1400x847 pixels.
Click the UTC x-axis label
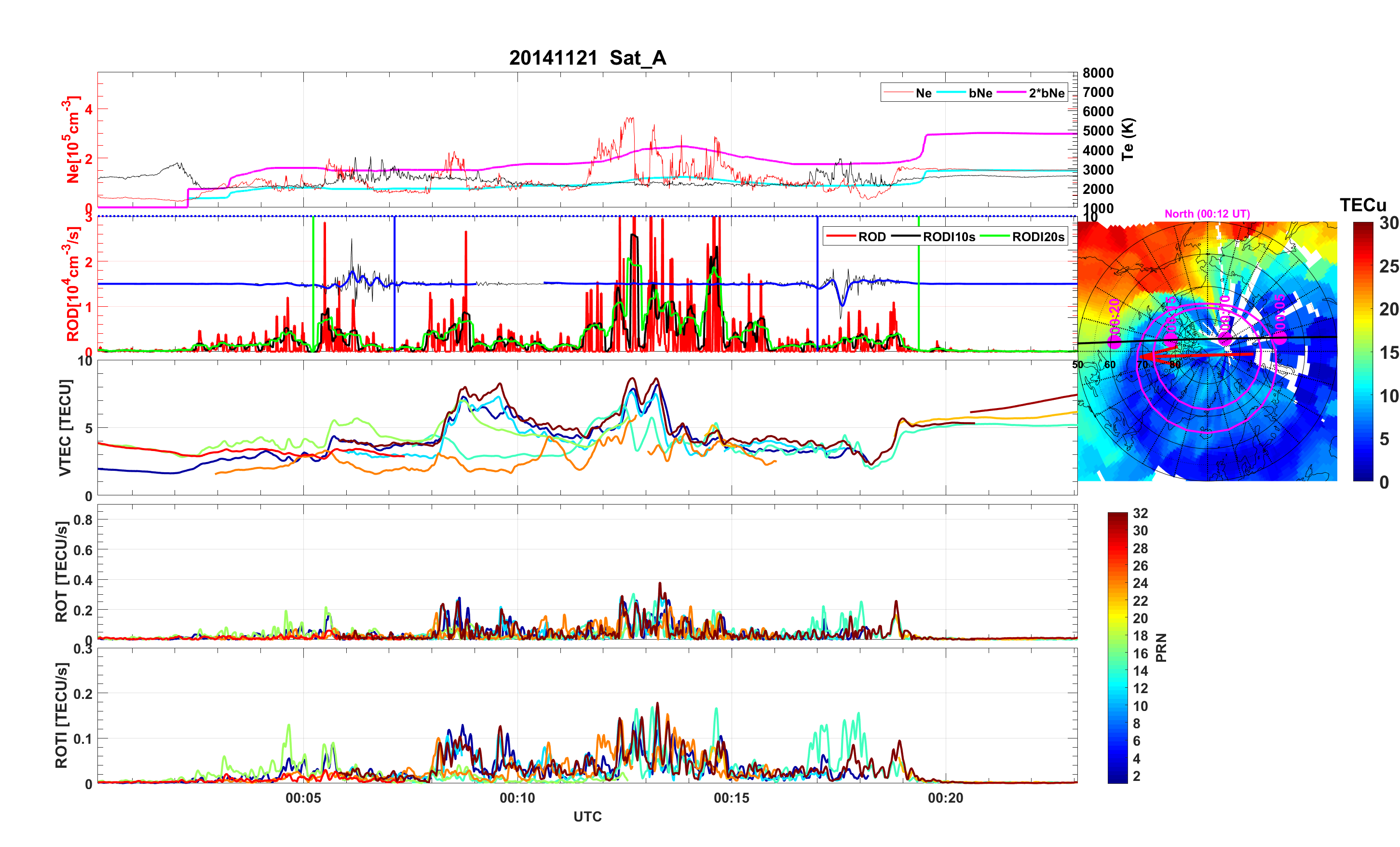pyautogui.click(x=587, y=817)
